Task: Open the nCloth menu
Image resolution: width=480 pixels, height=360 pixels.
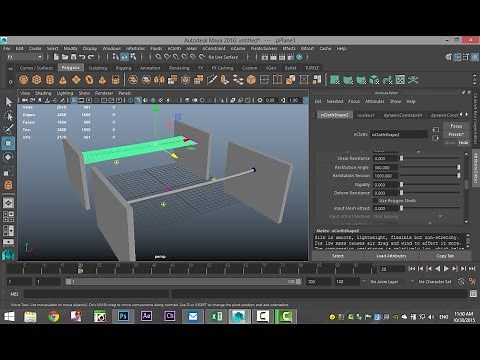Action: point(174,49)
